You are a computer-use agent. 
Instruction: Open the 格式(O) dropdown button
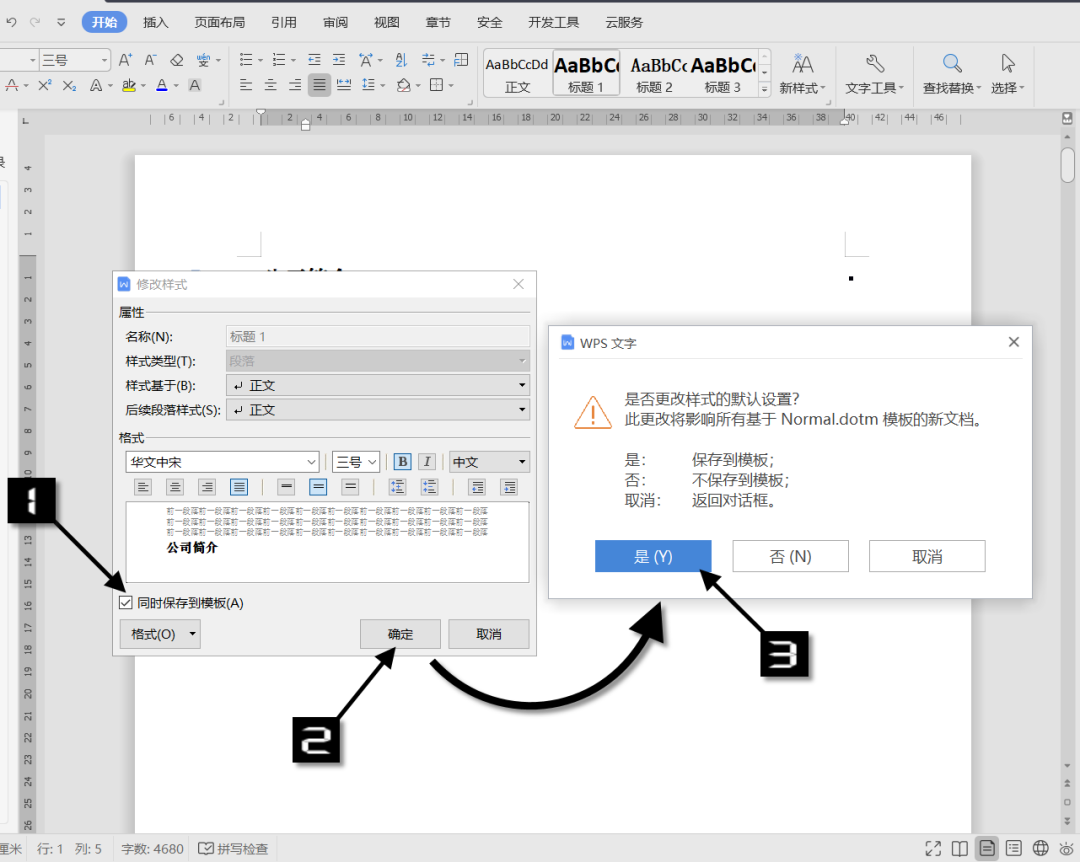pos(160,634)
